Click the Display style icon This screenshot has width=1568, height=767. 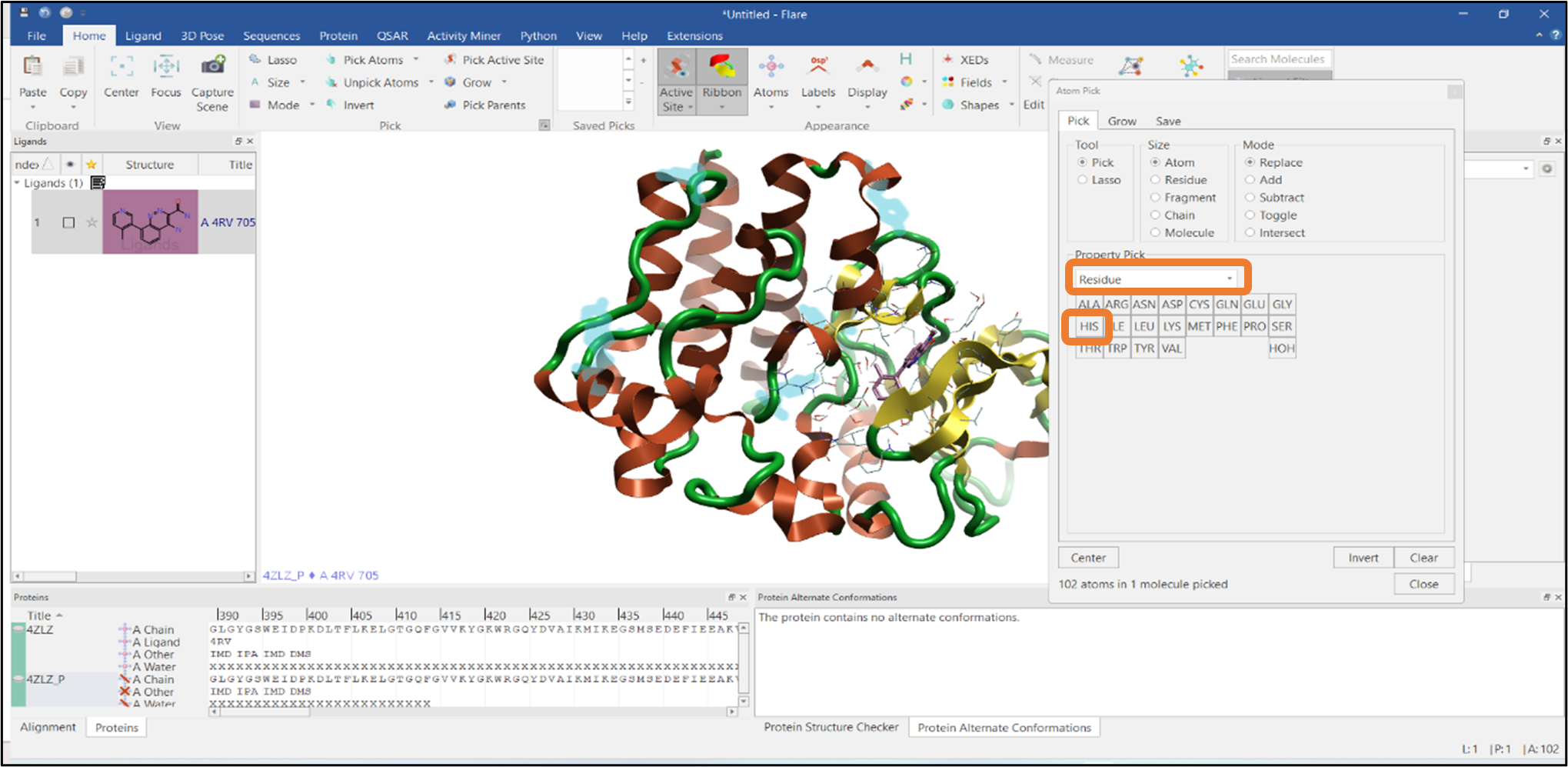point(867,67)
